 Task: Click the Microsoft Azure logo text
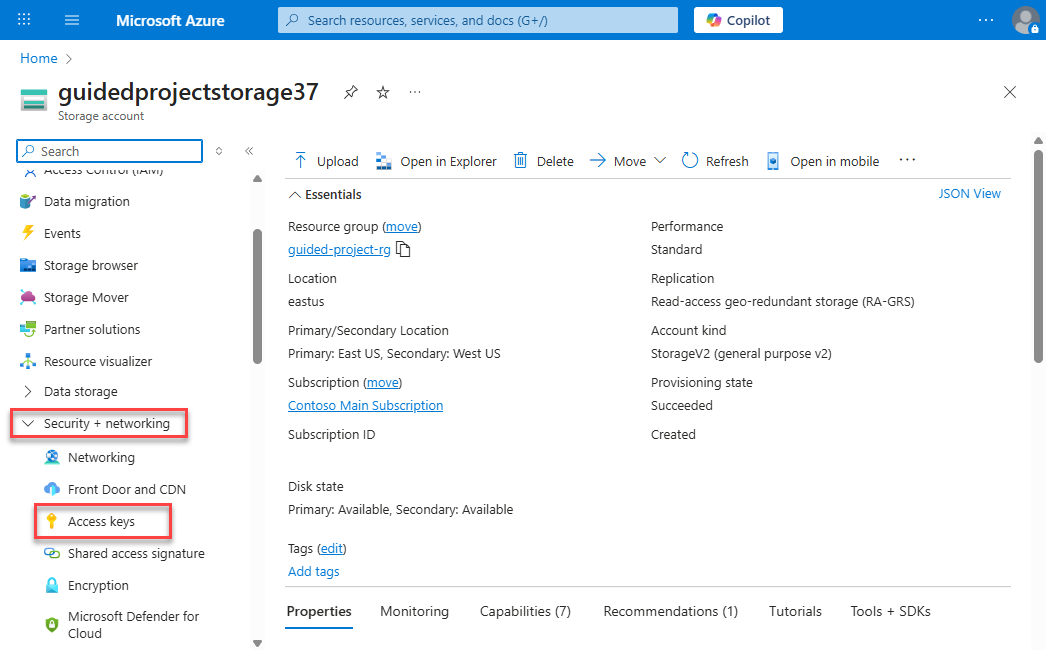[x=170, y=21]
